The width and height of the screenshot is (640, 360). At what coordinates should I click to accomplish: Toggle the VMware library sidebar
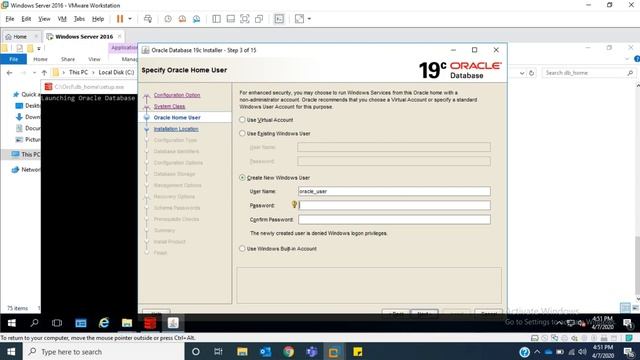tap(216, 19)
